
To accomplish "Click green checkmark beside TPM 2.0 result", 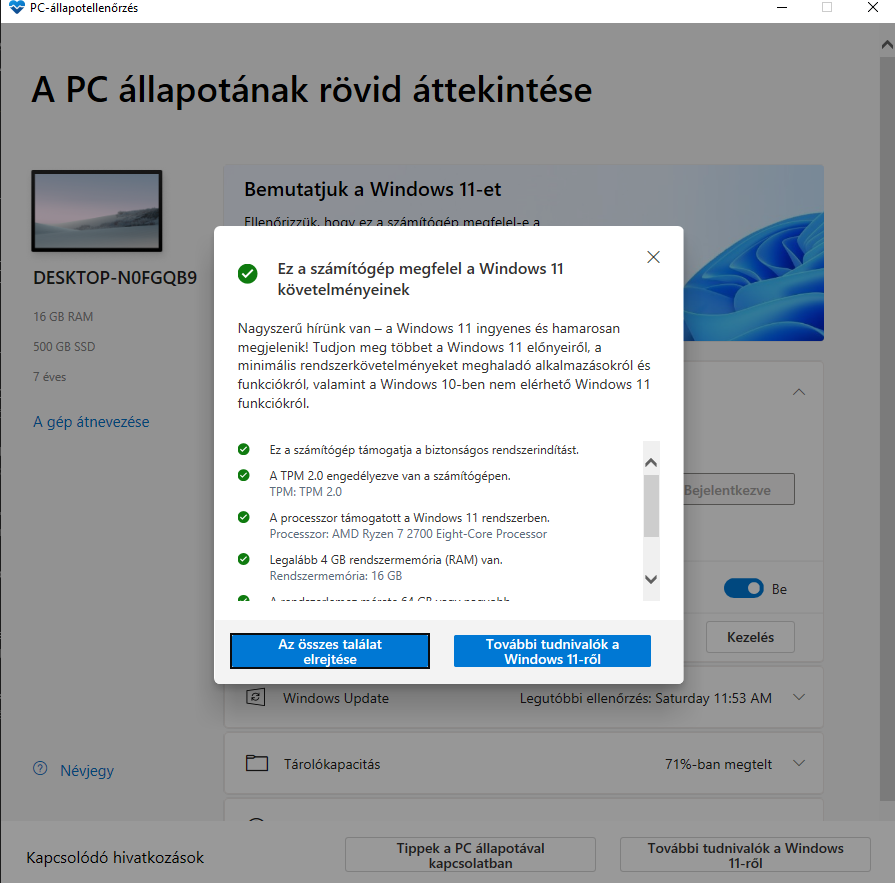I will [x=244, y=475].
